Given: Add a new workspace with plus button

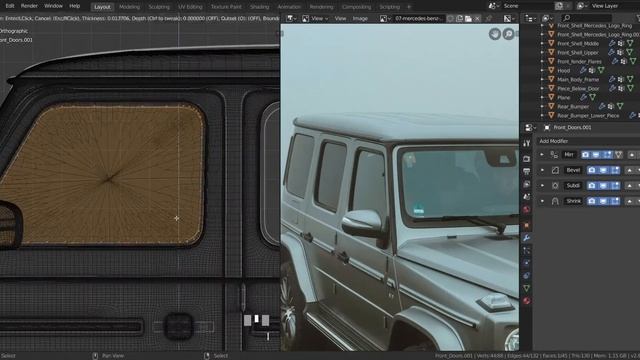Looking at the screenshot, I should (409, 7).
